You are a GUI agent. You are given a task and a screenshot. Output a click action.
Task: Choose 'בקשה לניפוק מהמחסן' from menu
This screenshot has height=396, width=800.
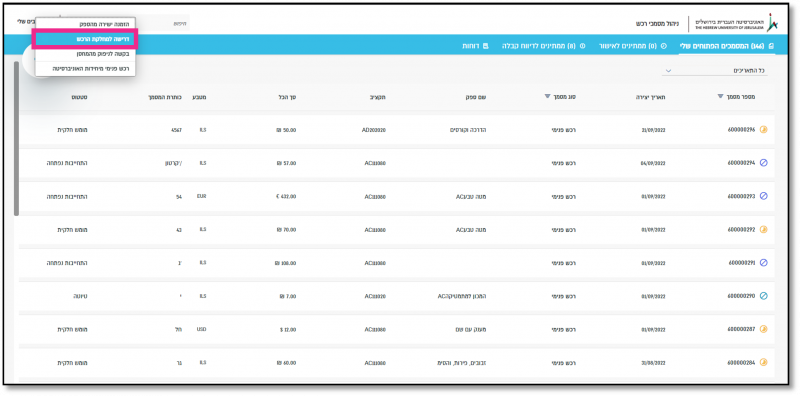(x=85, y=54)
